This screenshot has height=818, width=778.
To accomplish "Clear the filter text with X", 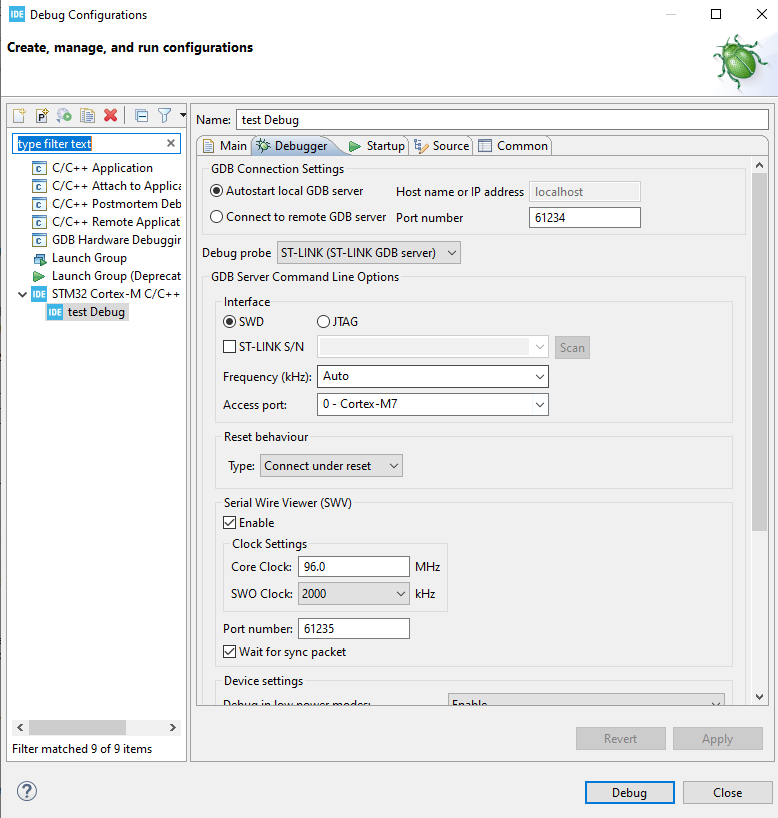I will (171, 143).
